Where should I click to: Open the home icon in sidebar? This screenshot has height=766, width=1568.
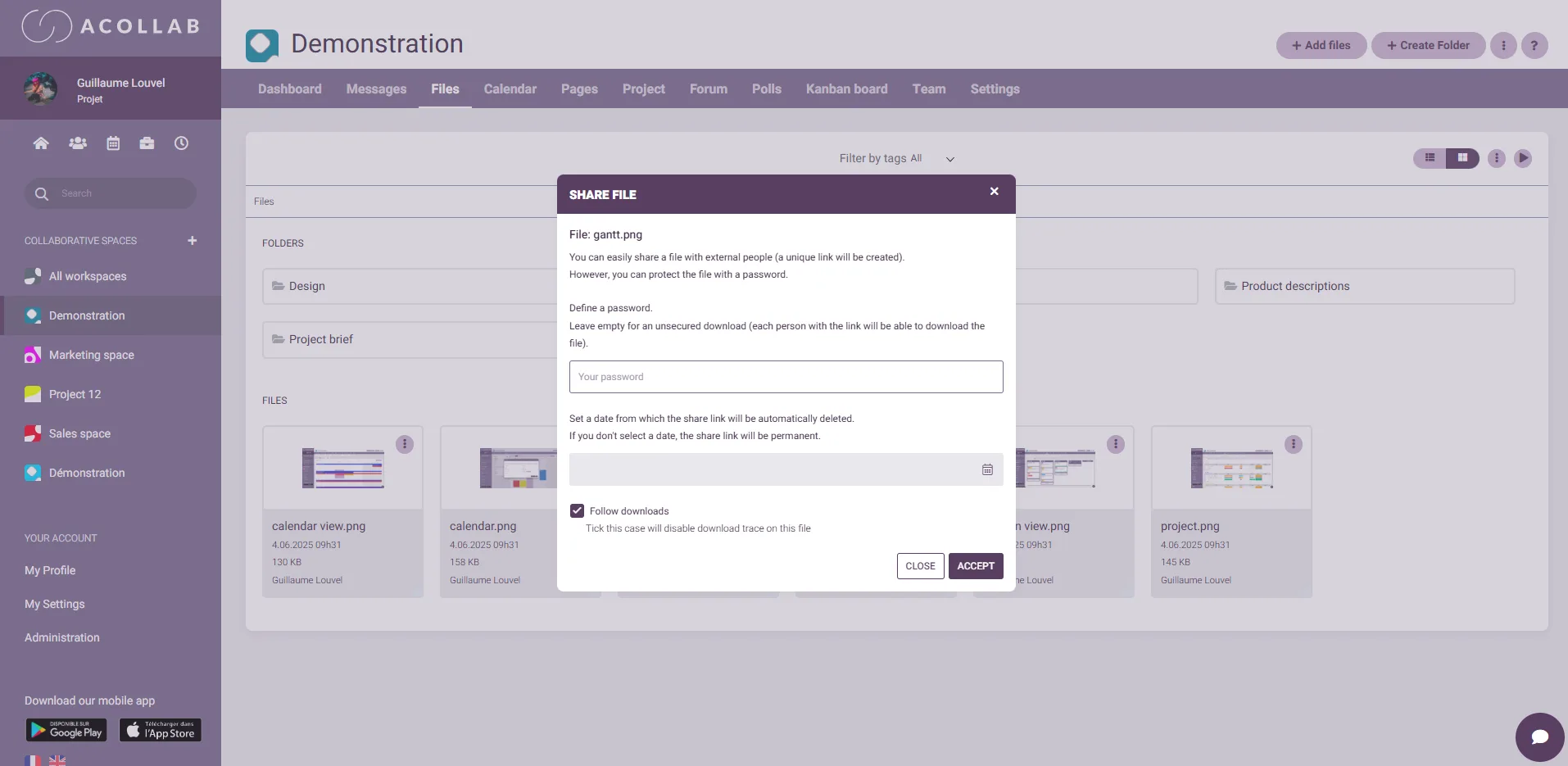click(41, 143)
